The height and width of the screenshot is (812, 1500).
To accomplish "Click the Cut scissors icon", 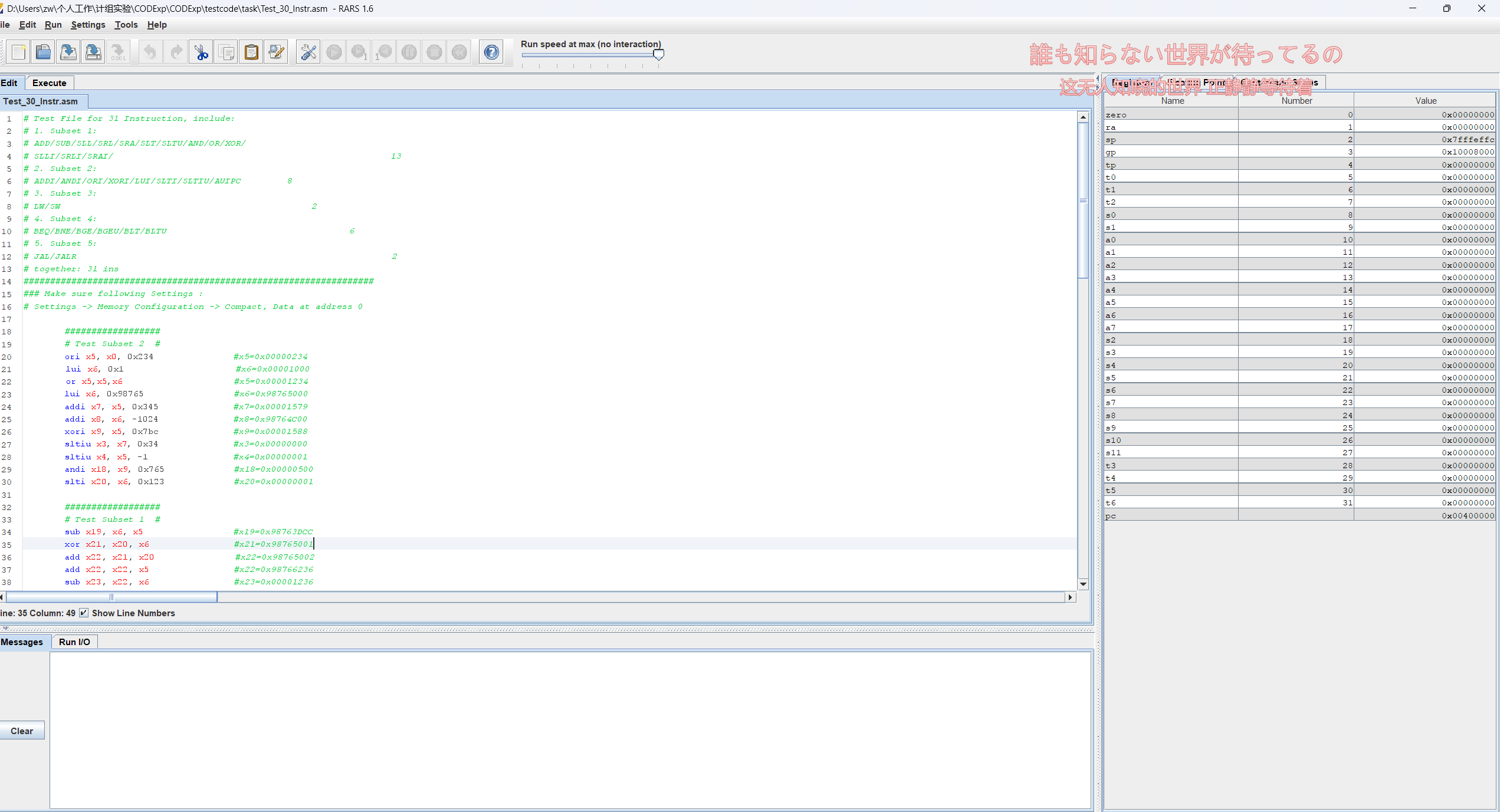I will click(202, 52).
